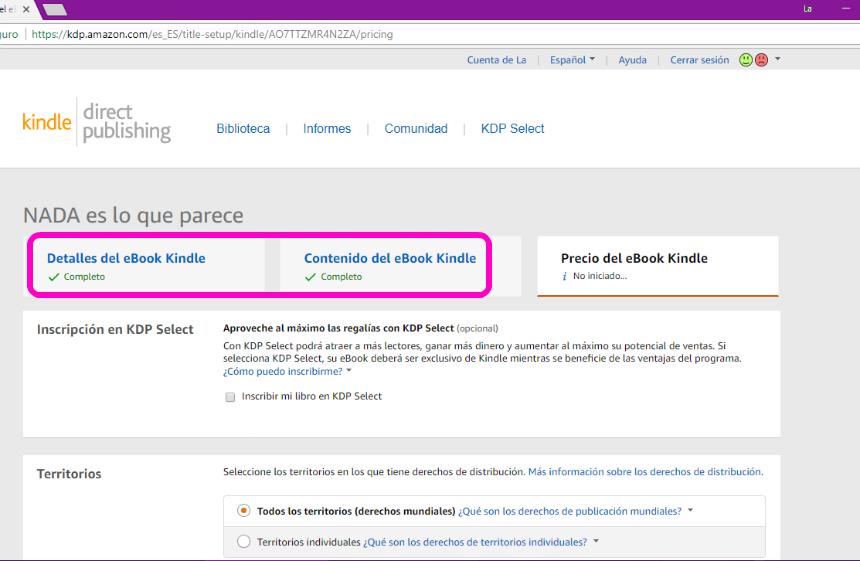860x561 pixels.
Task: Expand the ¿Cómo puedo inscribirme? help section
Action: 287,371
